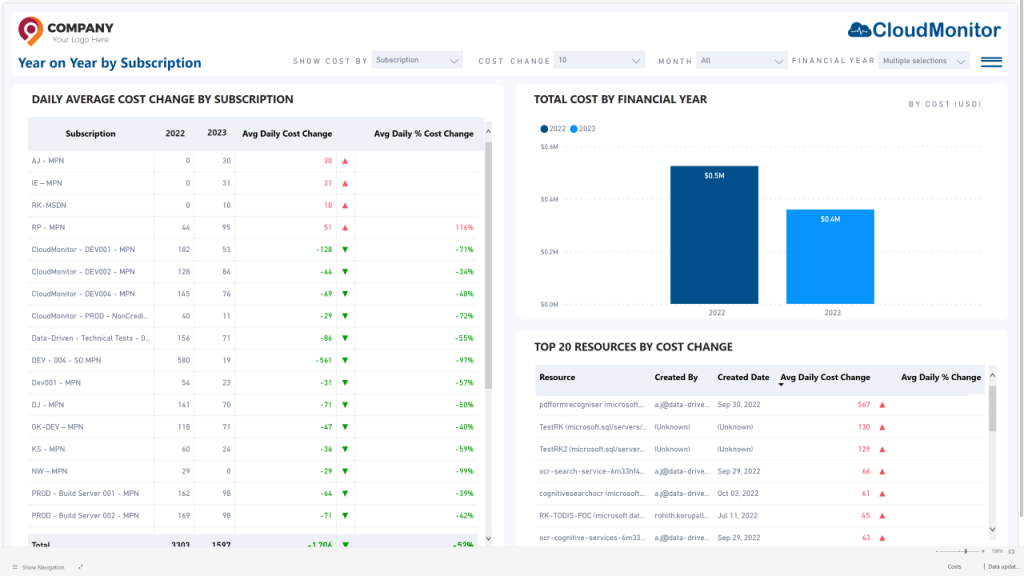Viewport: 1024px width, 576px height.
Task: Click the zoom in plus icon
Action: [x=983, y=551]
